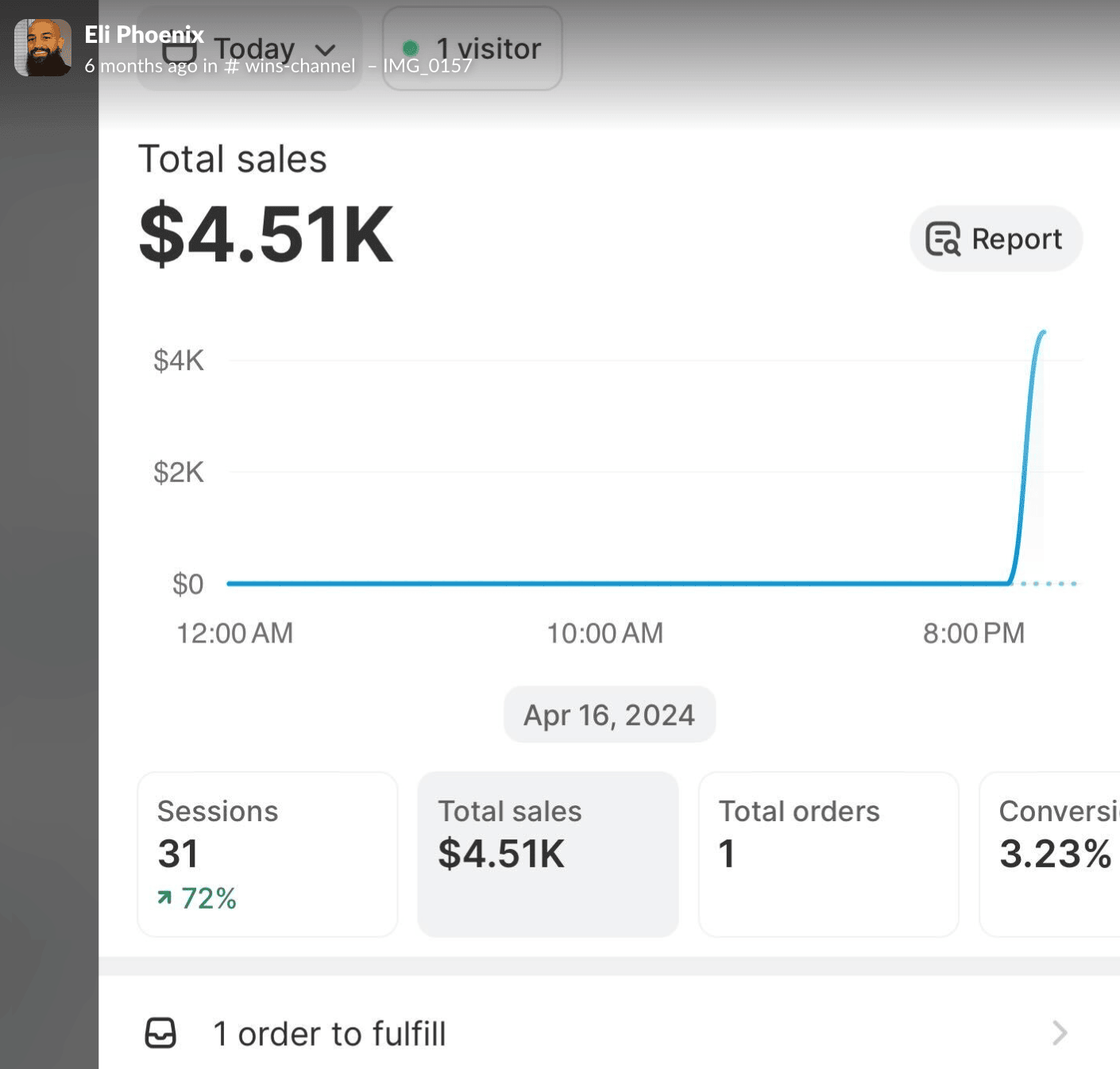Open the Eli Phoenix username link
Screen dimensions: 1120x1069
(144, 34)
